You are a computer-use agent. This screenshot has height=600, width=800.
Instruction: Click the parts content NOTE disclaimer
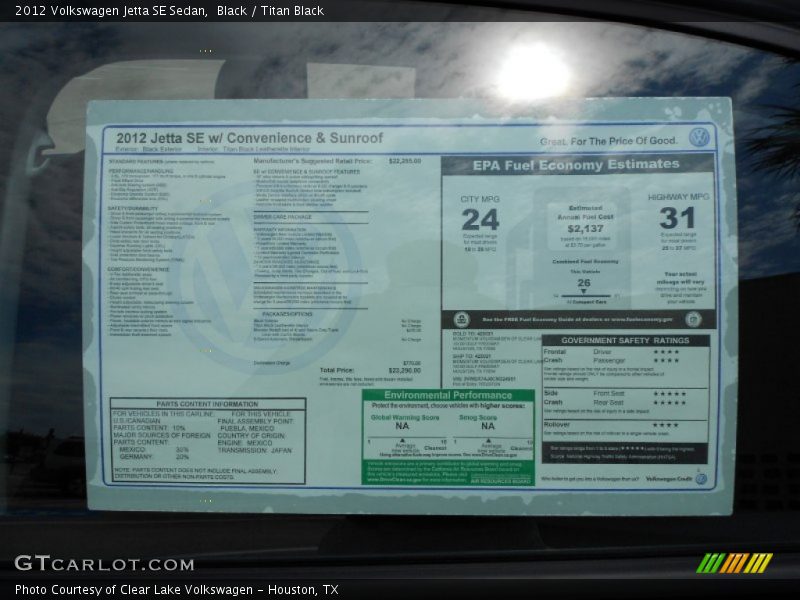195,473
